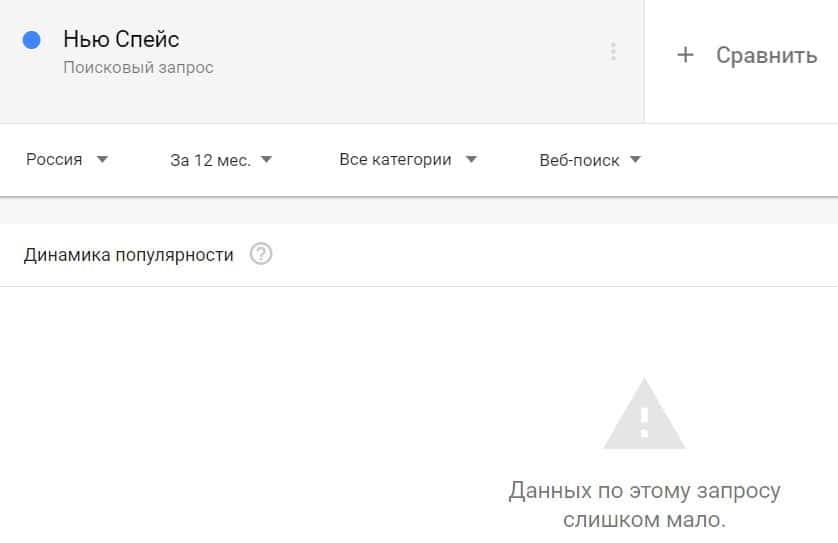This screenshot has height=543, width=838.
Task: Click the blue dot next to Нью Спейс
Action: click(31, 40)
